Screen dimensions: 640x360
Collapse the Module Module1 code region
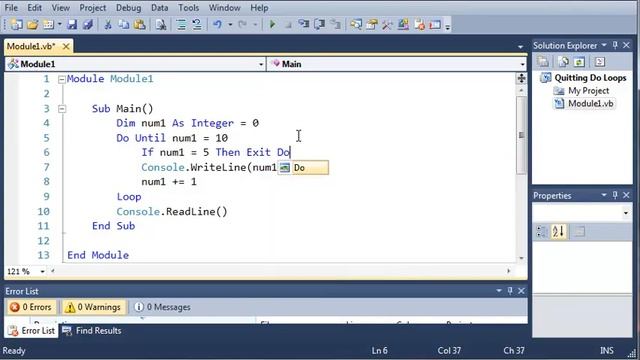pyautogui.click(x=62, y=79)
